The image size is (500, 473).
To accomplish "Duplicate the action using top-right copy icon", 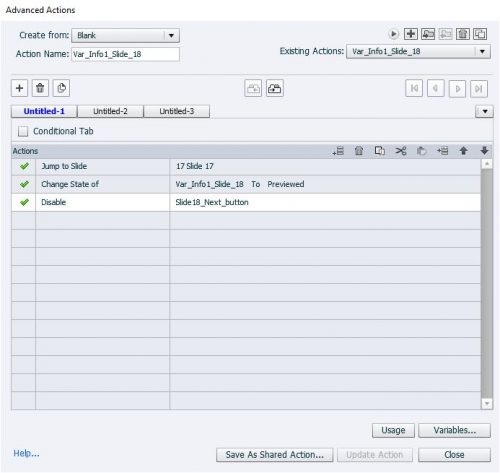I will pyautogui.click(x=480, y=34).
